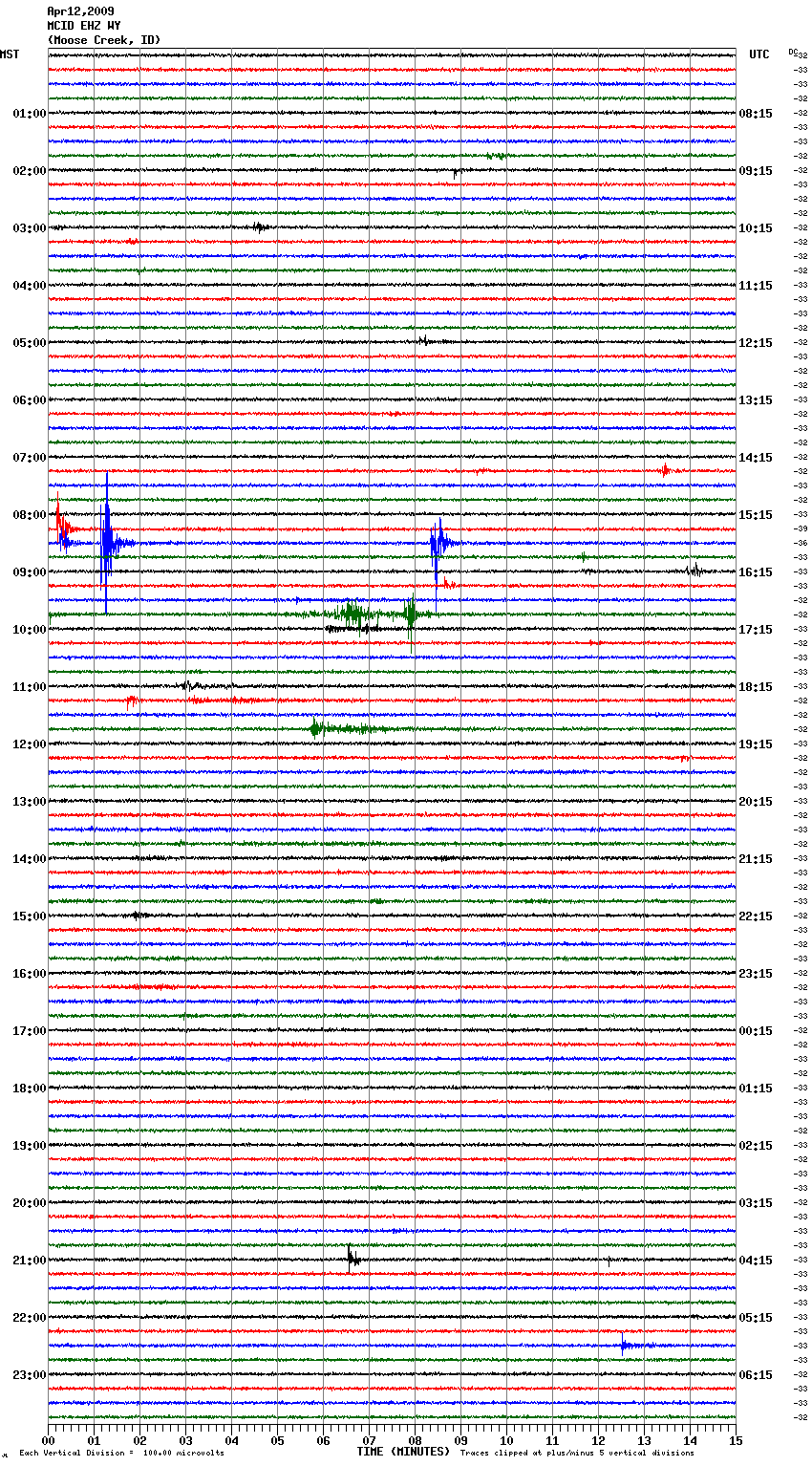The width and height of the screenshot is (812, 1466).
Task: Click bottom x-axis minute label 03
Action: pyautogui.click(x=186, y=1440)
